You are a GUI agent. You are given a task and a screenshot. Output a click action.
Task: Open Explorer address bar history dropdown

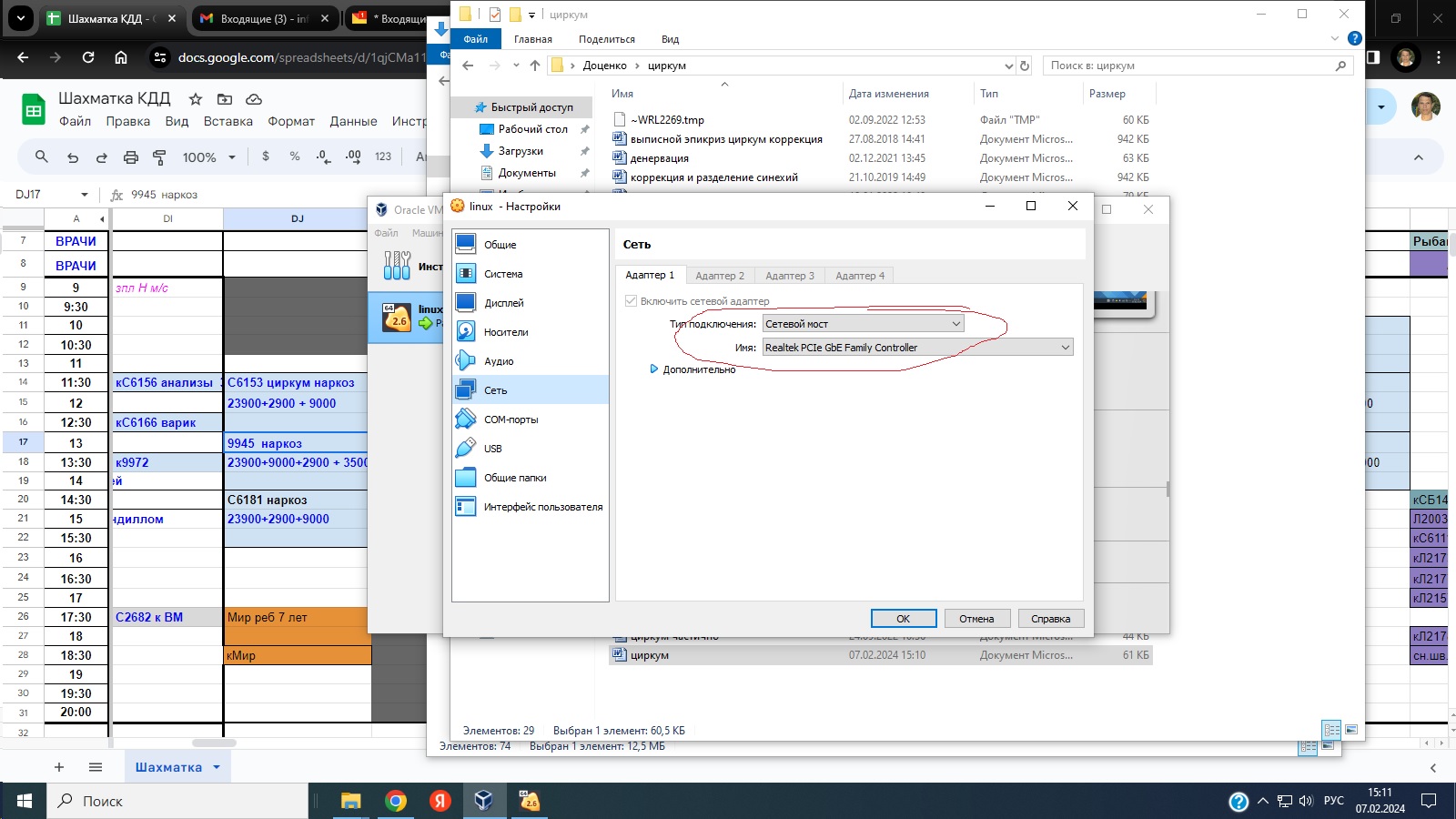click(x=1008, y=66)
